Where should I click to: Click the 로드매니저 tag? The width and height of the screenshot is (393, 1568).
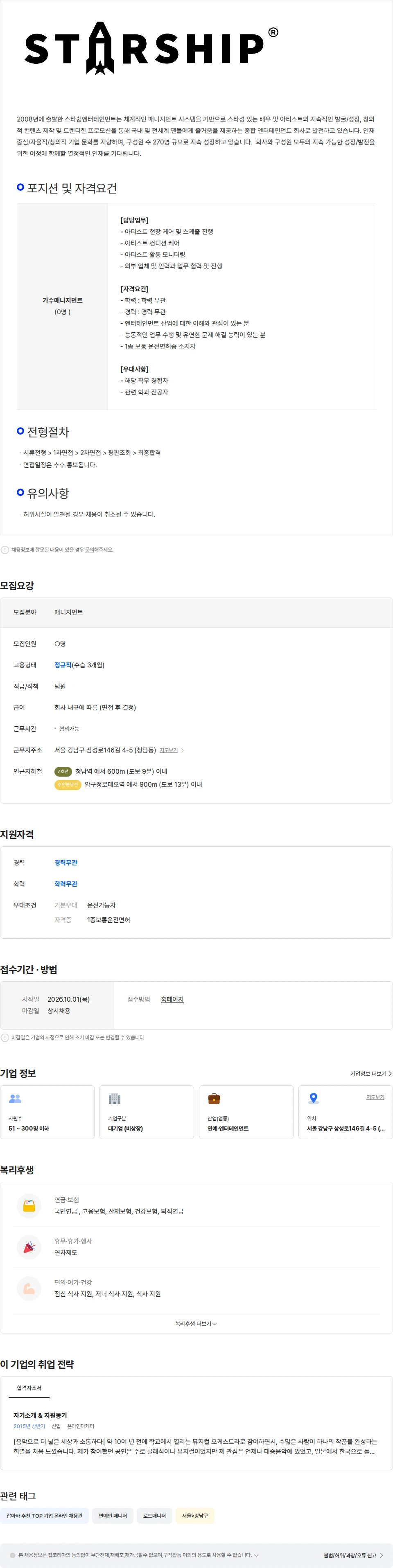click(x=154, y=1516)
